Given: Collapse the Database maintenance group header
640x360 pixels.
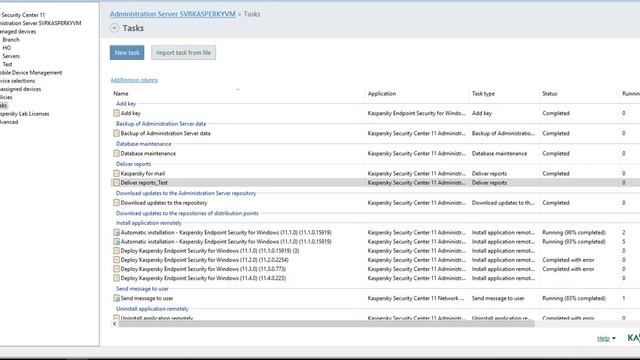Looking at the screenshot, I should click(x=143, y=144).
